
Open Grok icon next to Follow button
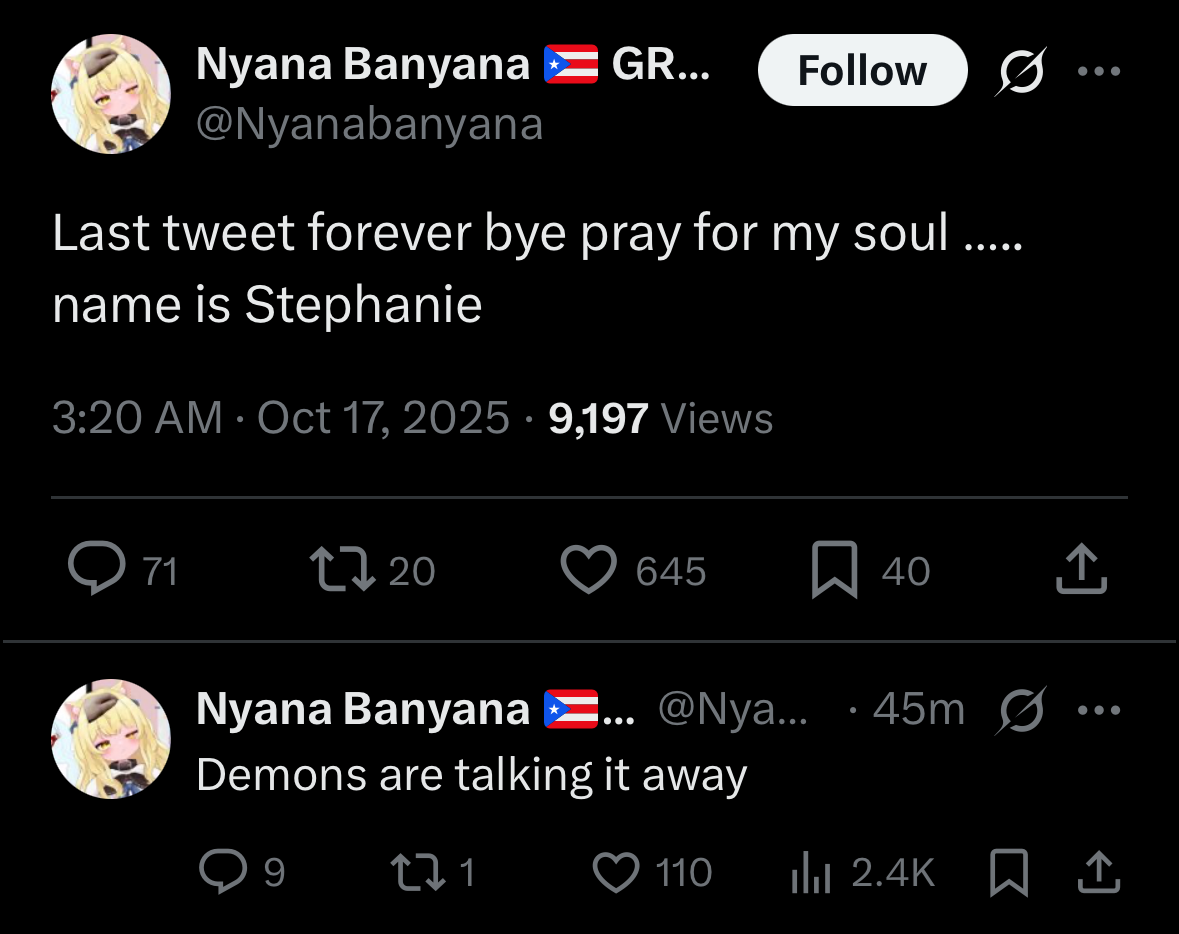coord(1021,71)
